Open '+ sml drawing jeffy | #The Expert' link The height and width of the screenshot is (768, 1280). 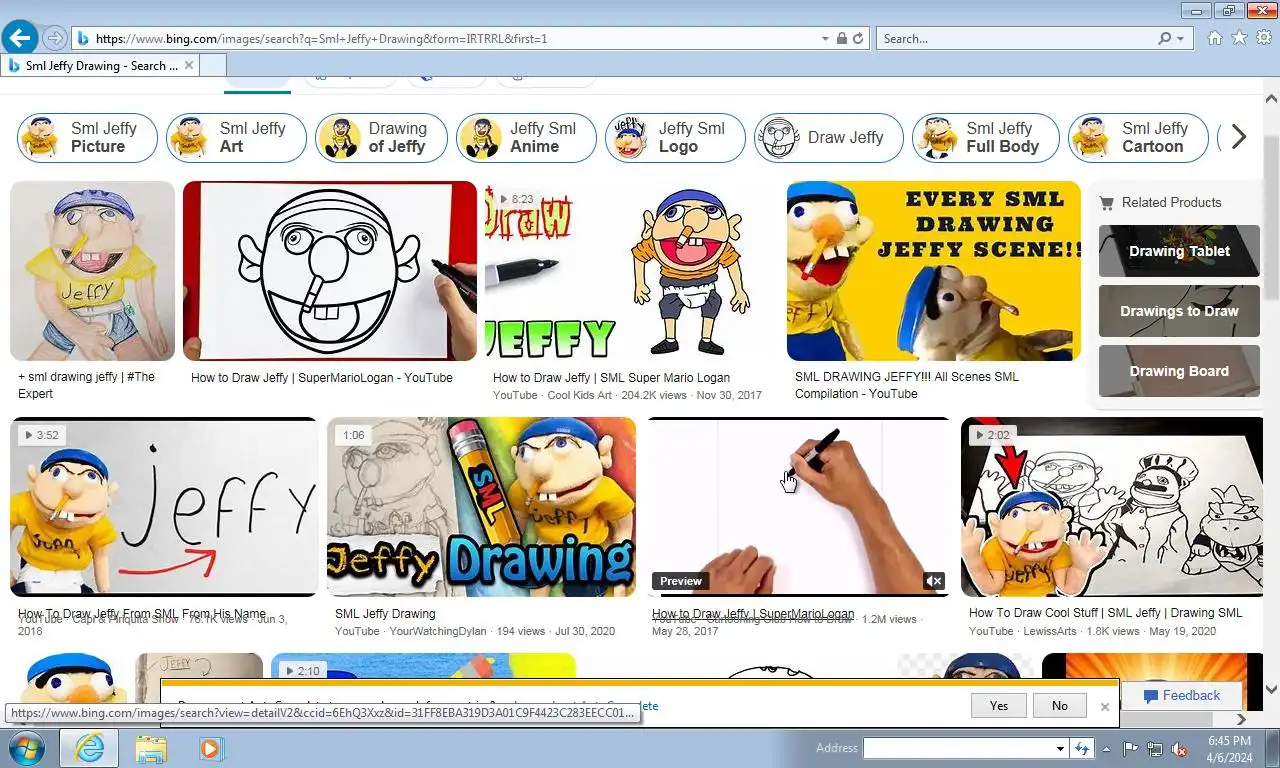(x=86, y=385)
